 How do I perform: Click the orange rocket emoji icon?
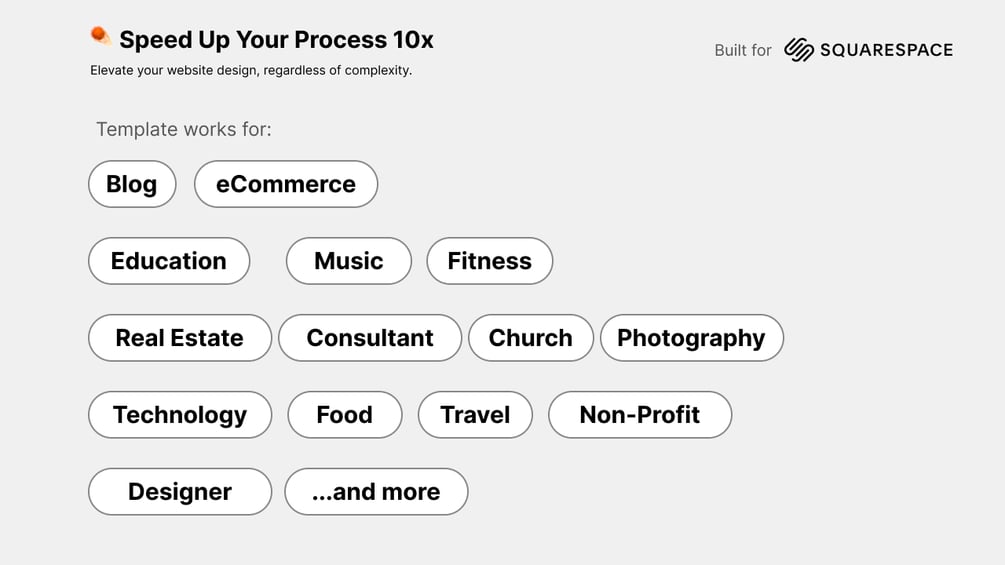[x=100, y=37]
